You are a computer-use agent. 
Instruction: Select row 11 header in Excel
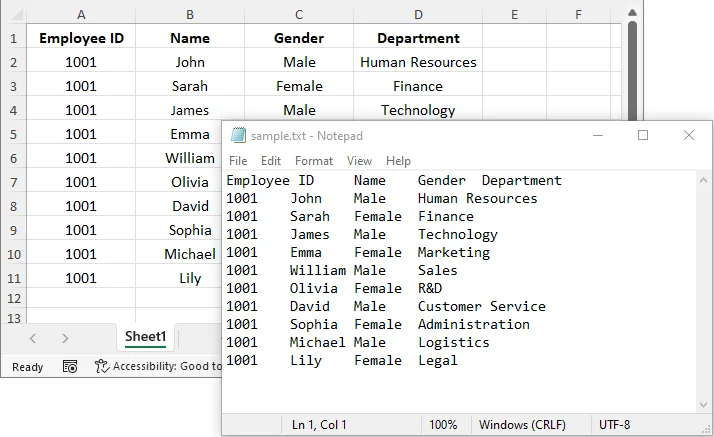[14, 278]
